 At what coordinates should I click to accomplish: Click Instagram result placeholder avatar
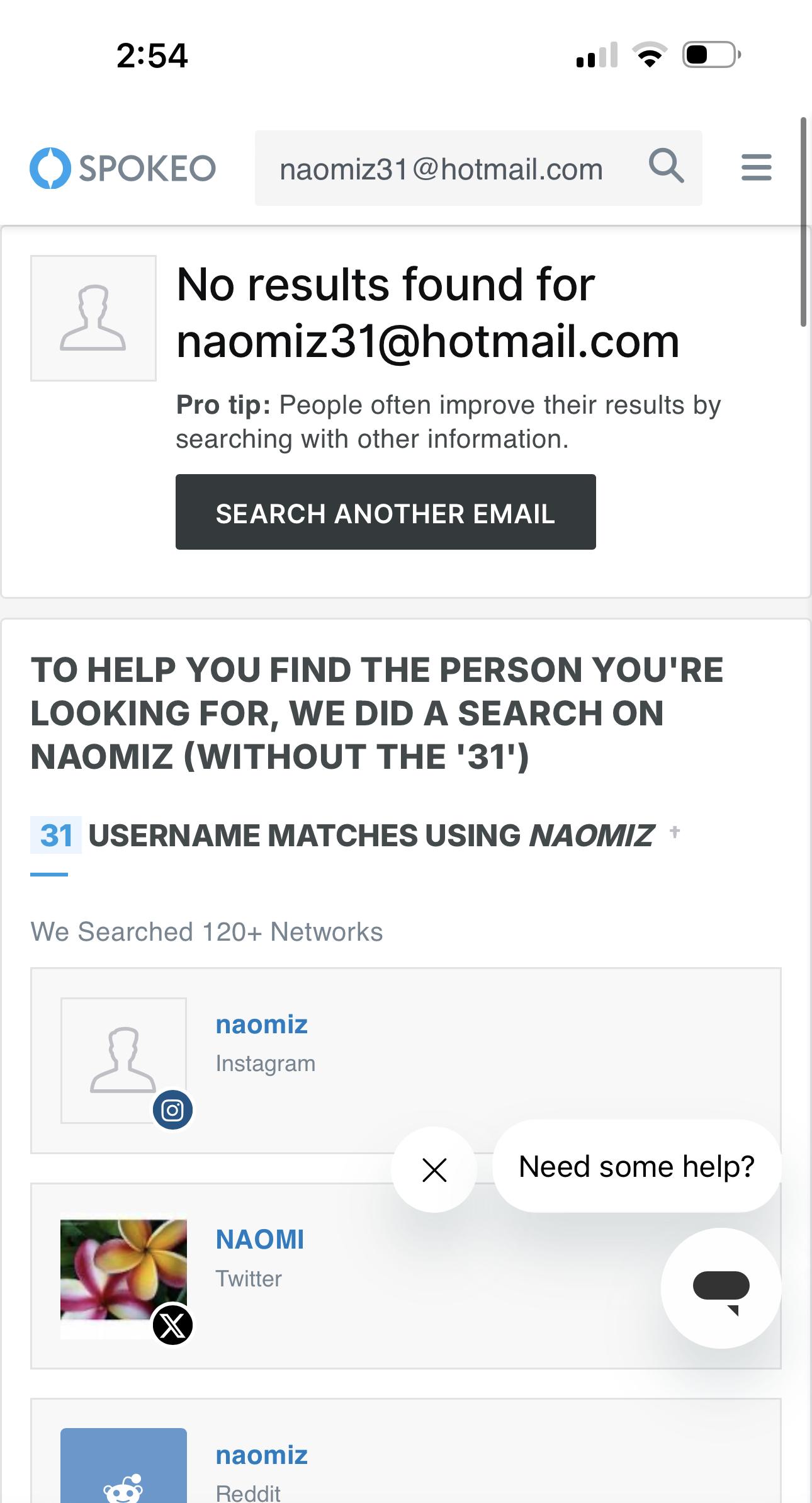(123, 1060)
